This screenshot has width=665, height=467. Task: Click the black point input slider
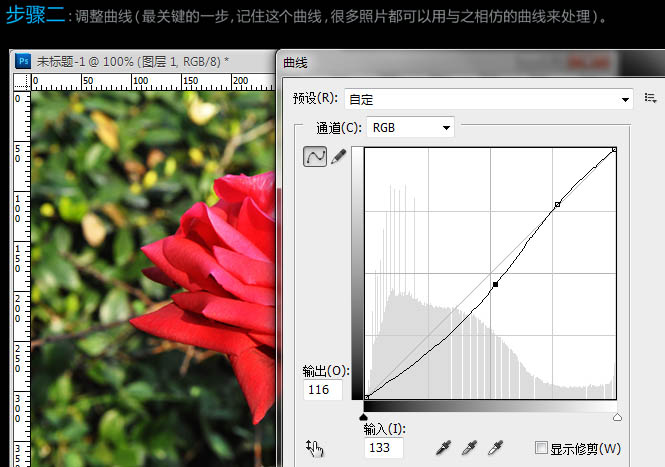coord(364,417)
